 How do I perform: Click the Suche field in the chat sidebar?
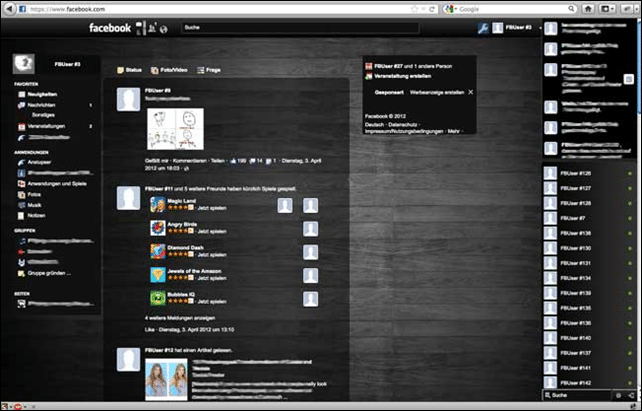[577, 395]
